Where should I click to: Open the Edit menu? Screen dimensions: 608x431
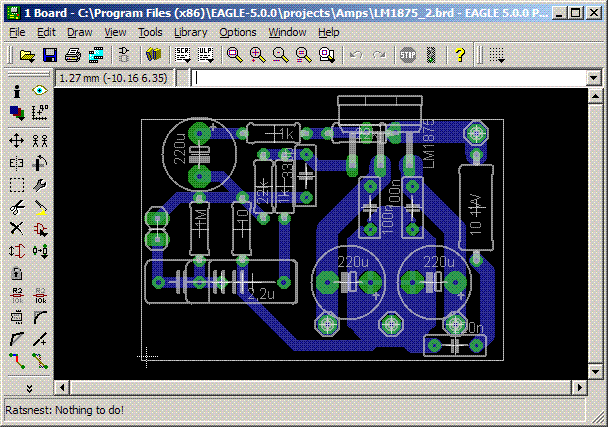point(46,32)
